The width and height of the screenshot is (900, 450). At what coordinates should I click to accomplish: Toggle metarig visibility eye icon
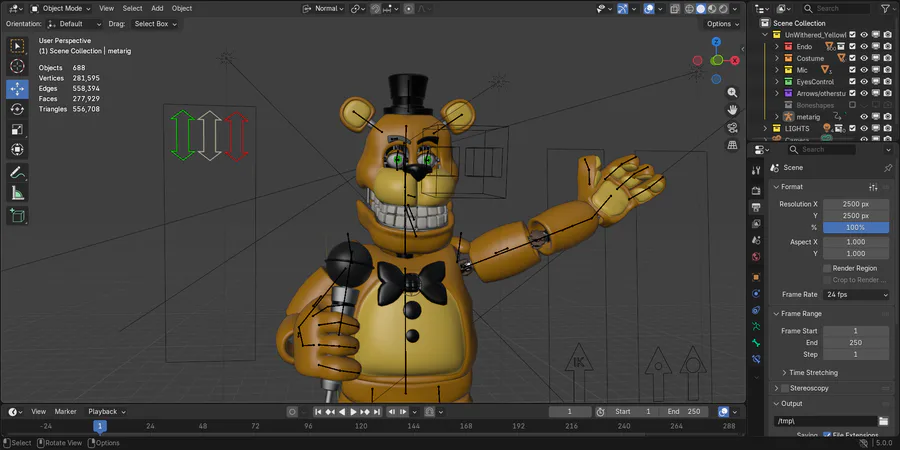pyautogui.click(x=864, y=117)
